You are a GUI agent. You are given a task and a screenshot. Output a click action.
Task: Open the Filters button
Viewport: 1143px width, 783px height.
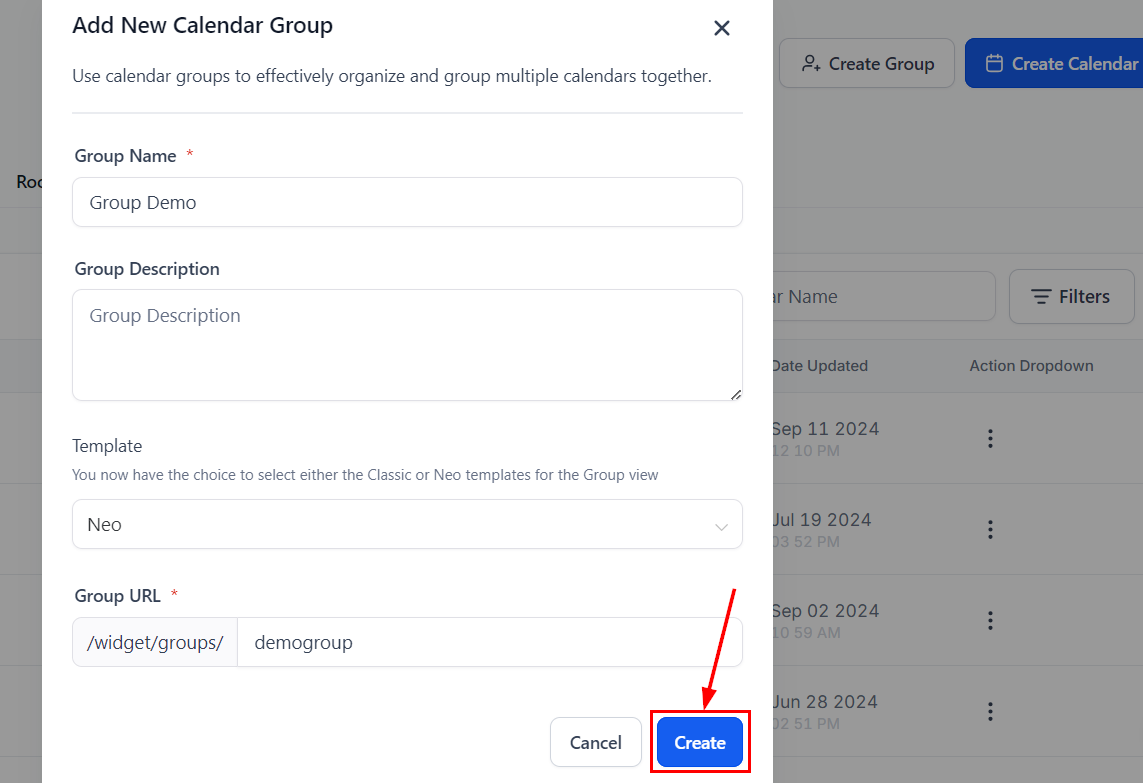[x=1071, y=297]
